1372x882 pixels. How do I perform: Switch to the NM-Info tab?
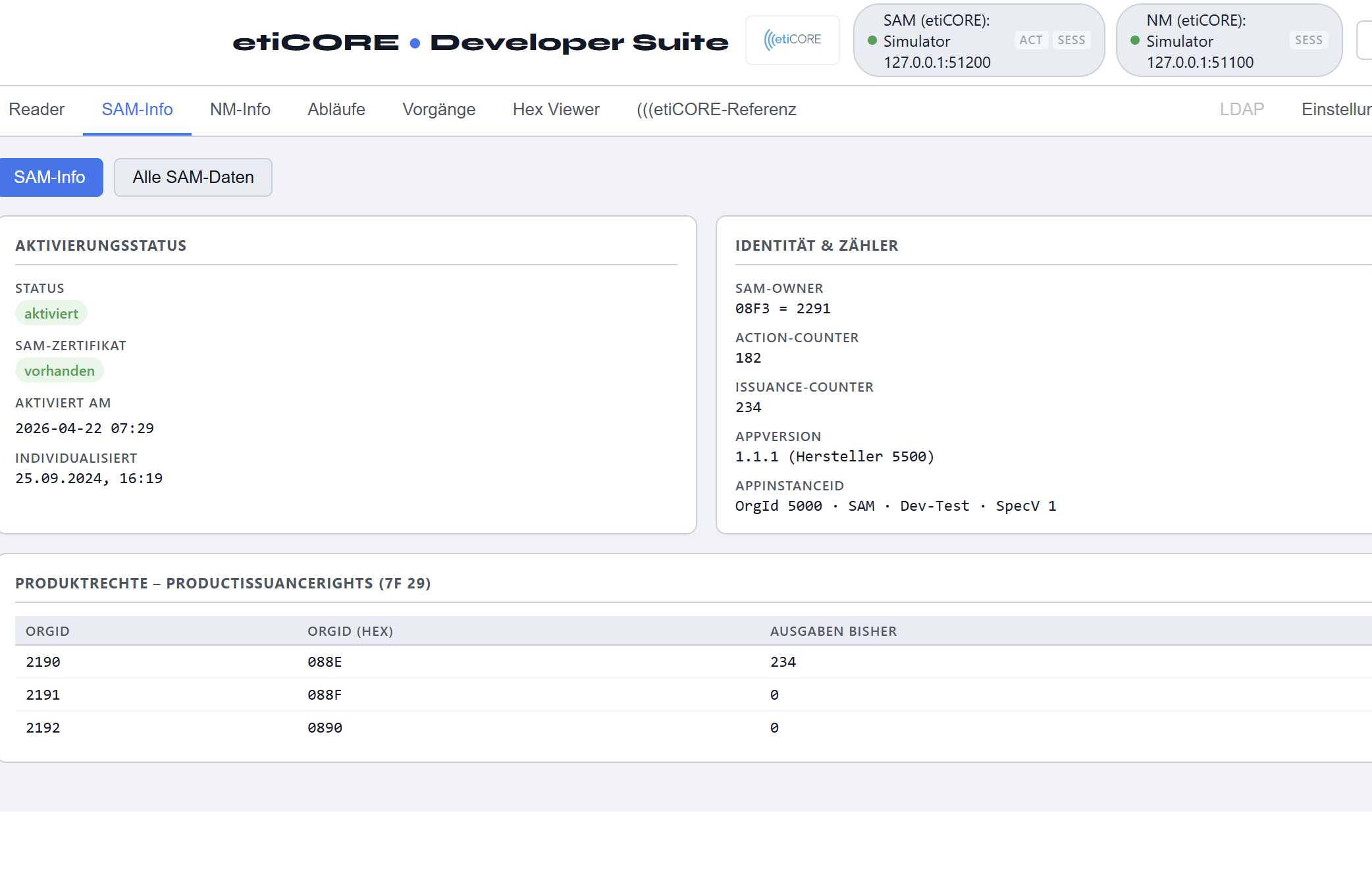tap(240, 109)
